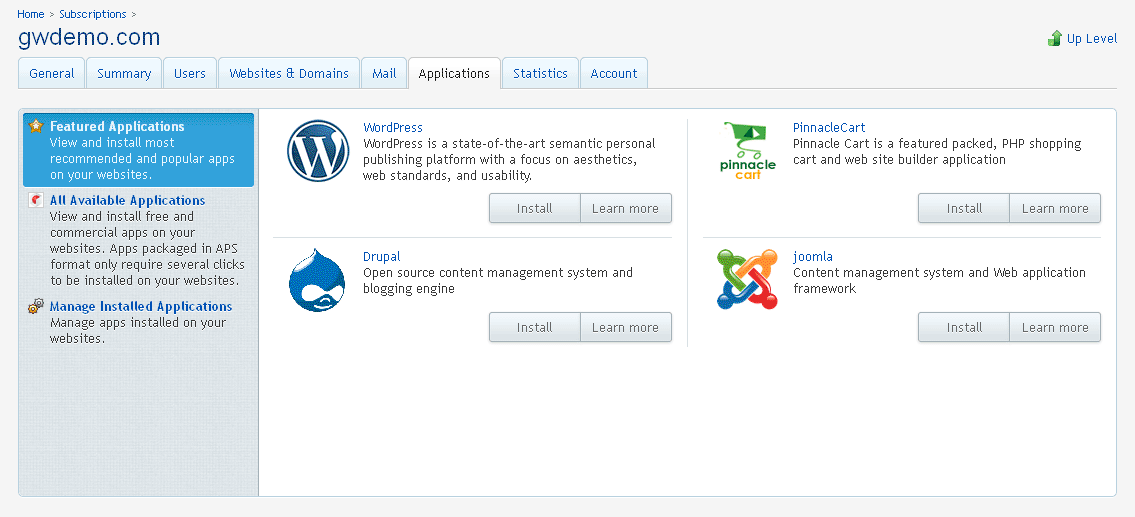The width and height of the screenshot is (1135, 517).
Task: Click the All Available Applications icon
Action: [x=36, y=201]
